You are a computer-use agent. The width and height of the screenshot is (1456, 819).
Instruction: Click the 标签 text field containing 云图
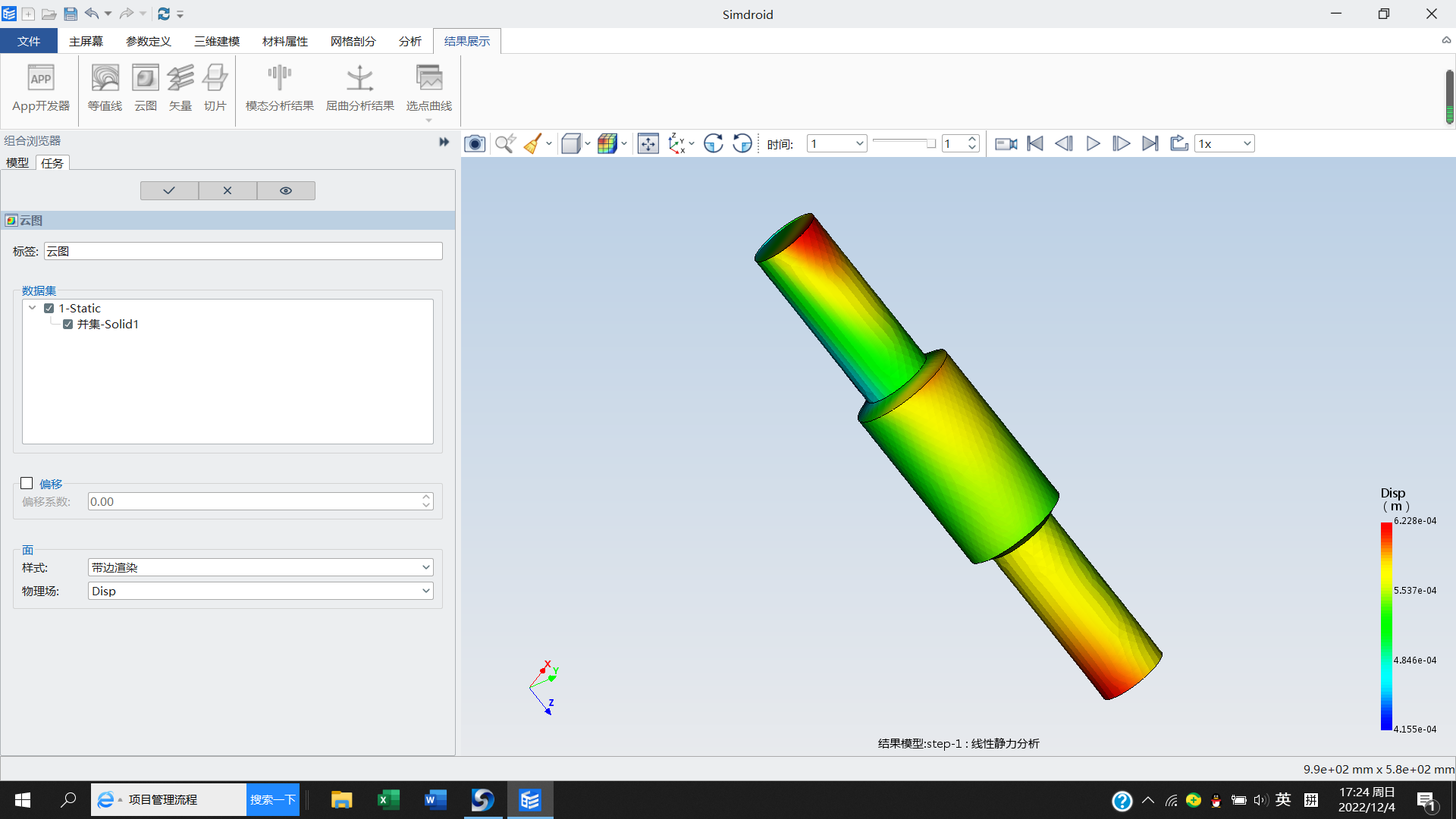[243, 251]
